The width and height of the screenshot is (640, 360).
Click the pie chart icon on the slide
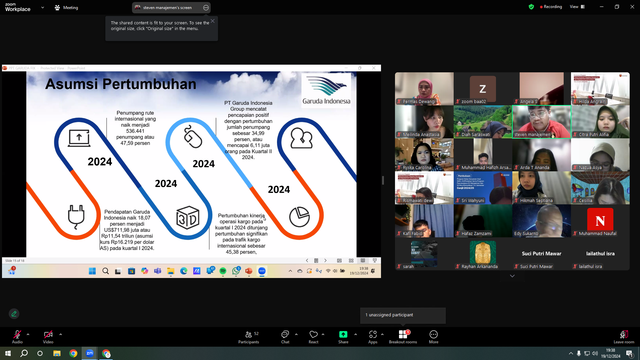(x=299, y=216)
